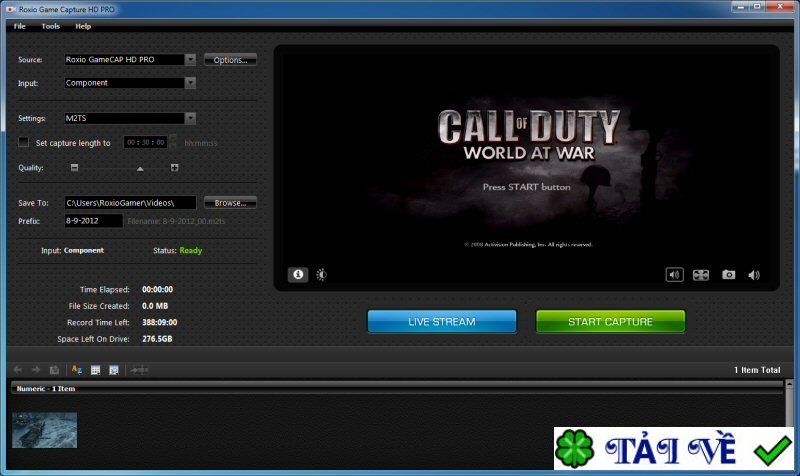Click the capture length time field

[146, 142]
